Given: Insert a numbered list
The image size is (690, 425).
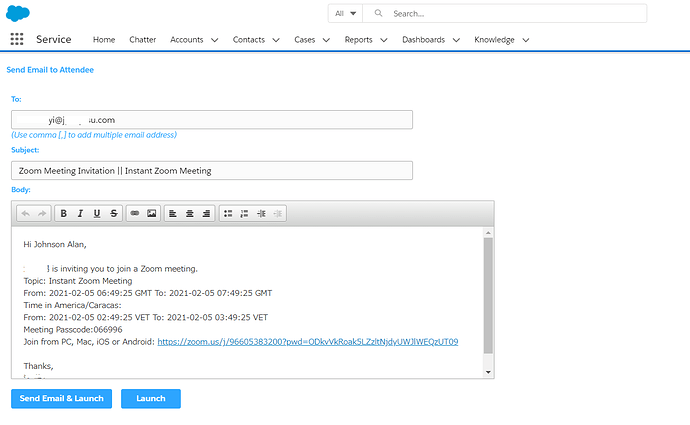Looking at the screenshot, I should [244, 213].
